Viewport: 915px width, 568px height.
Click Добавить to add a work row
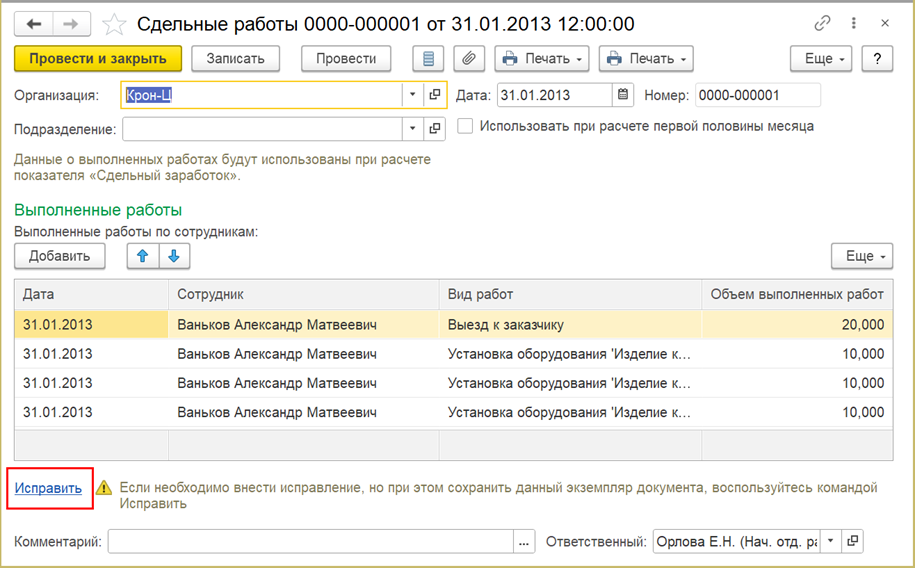pos(60,256)
